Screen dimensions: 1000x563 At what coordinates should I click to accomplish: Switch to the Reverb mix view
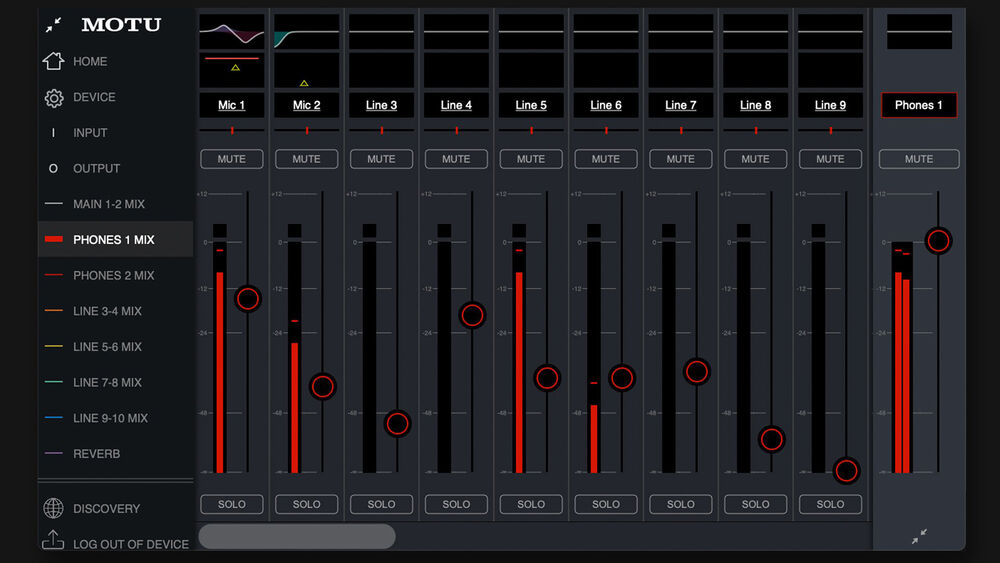pyautogui.click(x=96, y=454)
